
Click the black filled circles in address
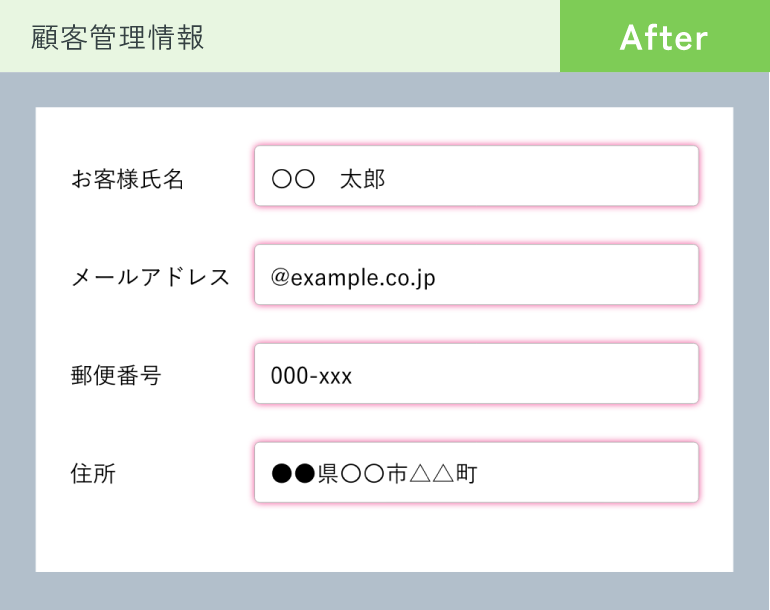click(x=293, y=474)
